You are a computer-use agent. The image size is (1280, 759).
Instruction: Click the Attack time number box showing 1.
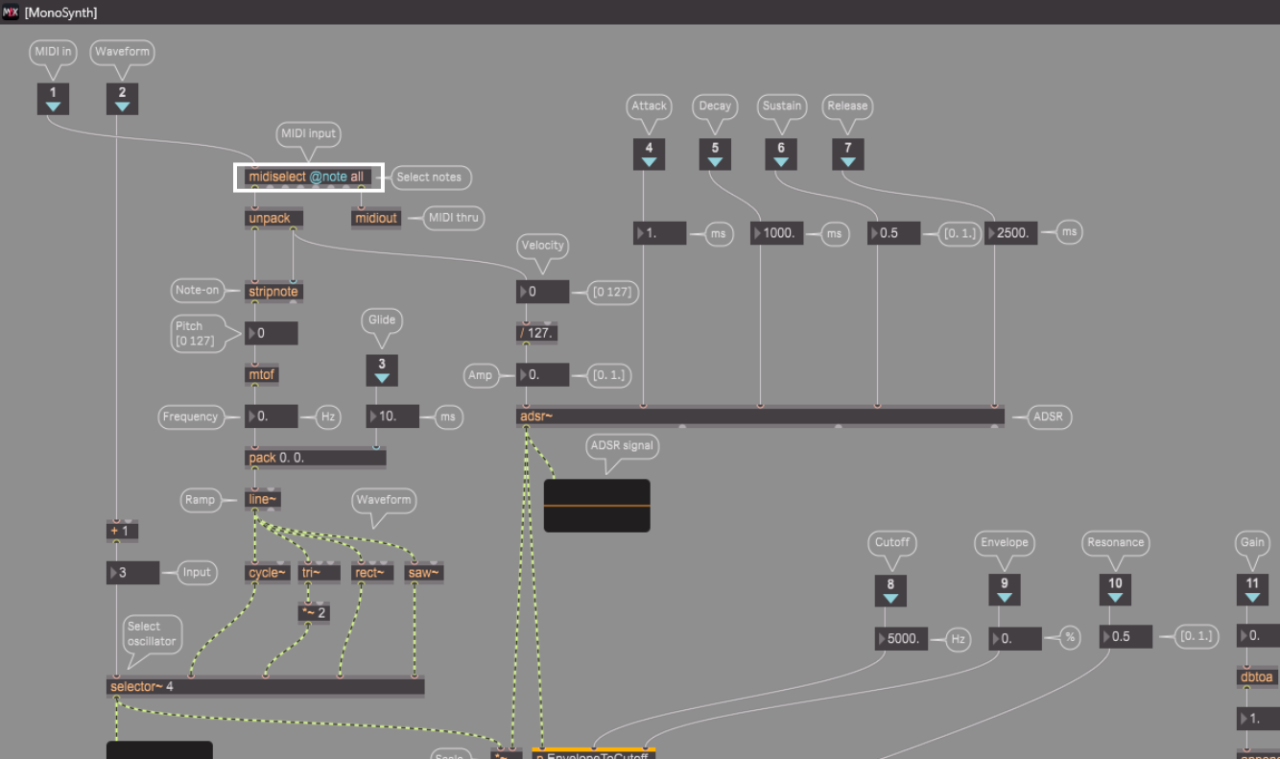(x=660, y=233)
